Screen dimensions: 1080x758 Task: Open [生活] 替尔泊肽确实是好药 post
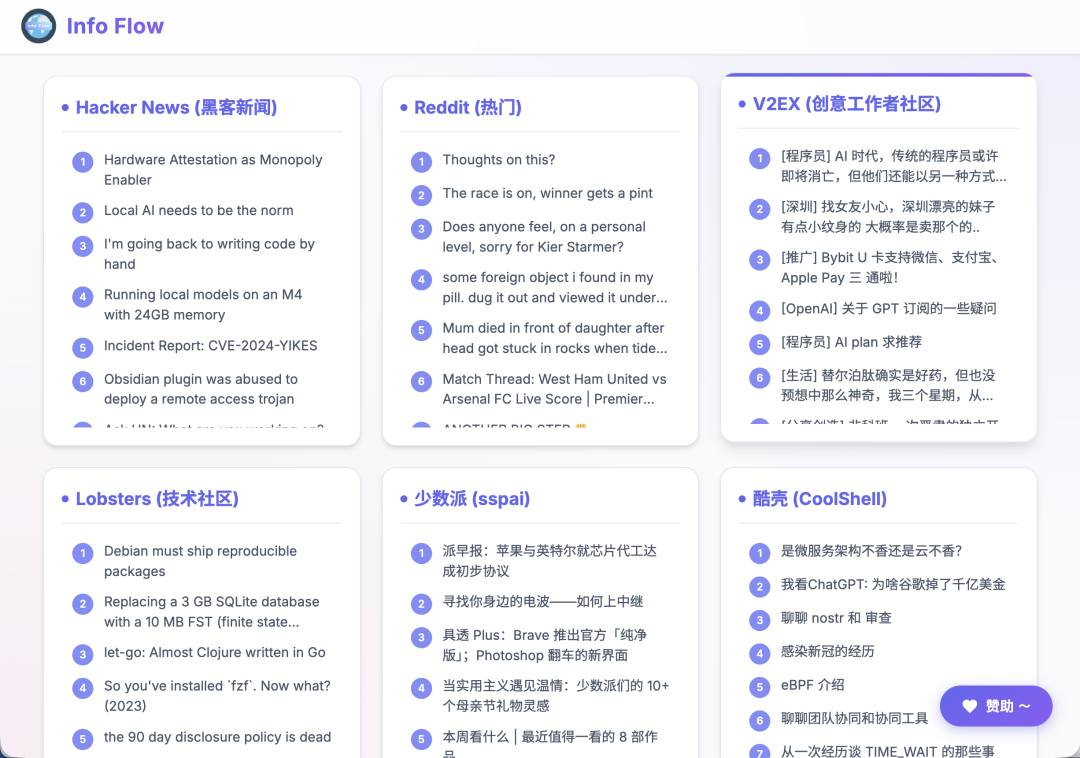tap(888, 386)
